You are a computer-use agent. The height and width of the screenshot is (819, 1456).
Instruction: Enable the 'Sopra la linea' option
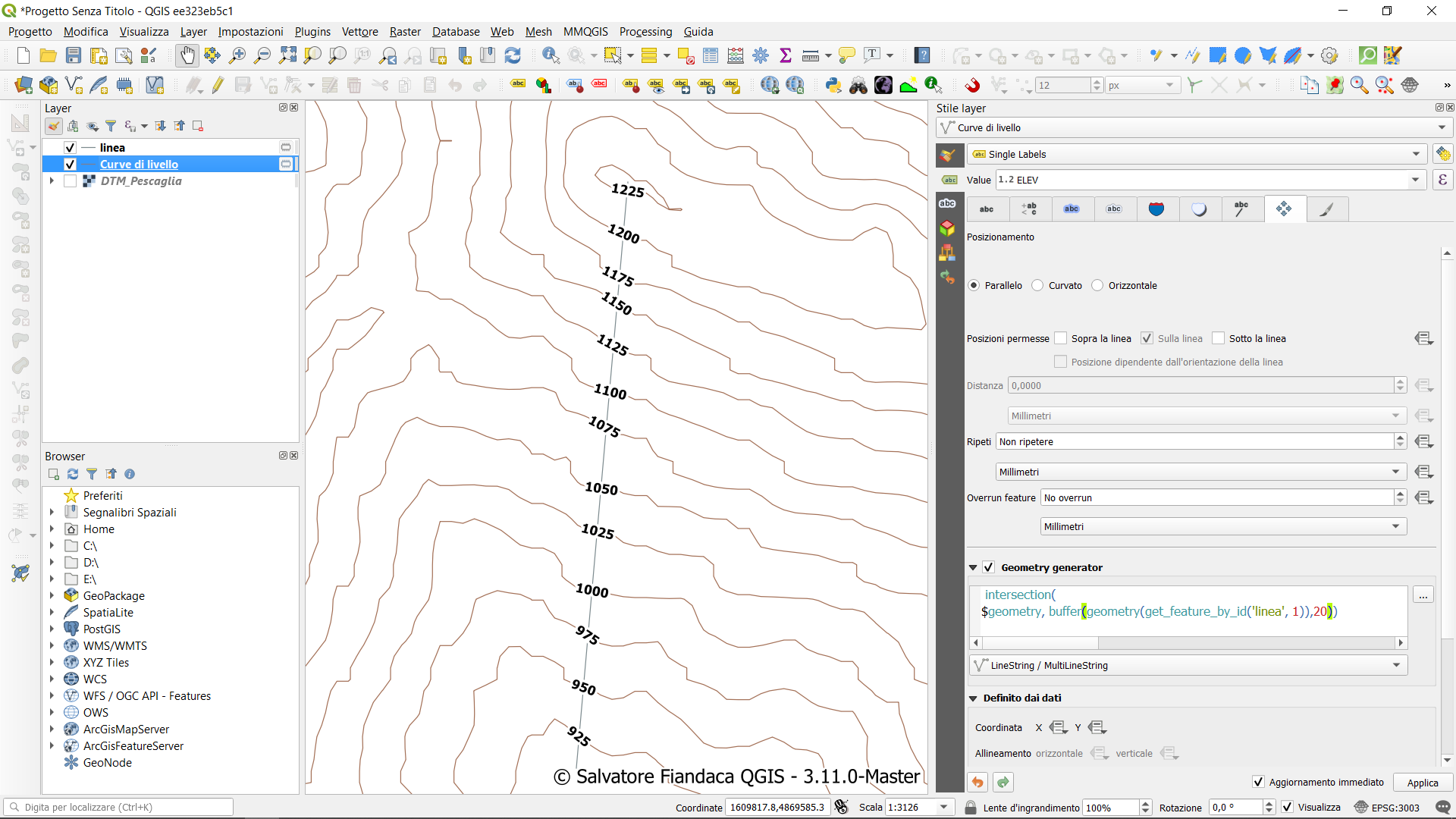pyautogui.click(x=1061, y=338)
